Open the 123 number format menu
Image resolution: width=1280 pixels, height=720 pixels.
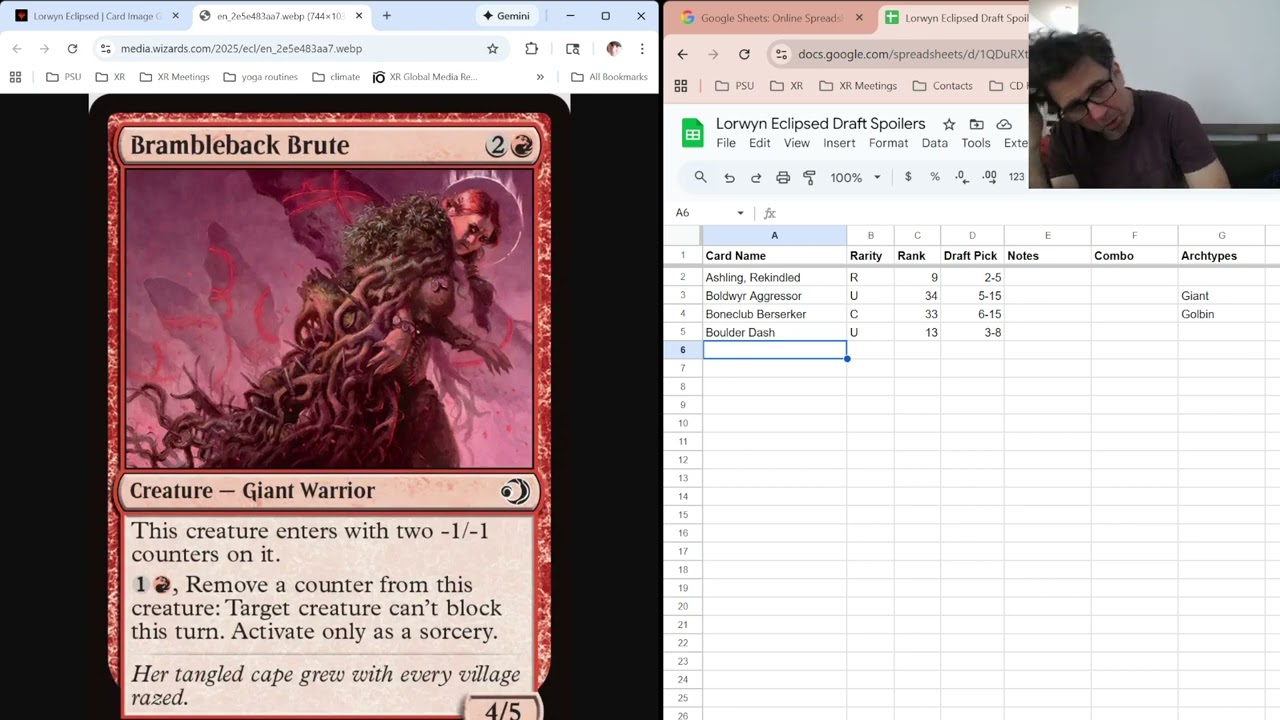pyautogui.click(x=1016, y=177)
